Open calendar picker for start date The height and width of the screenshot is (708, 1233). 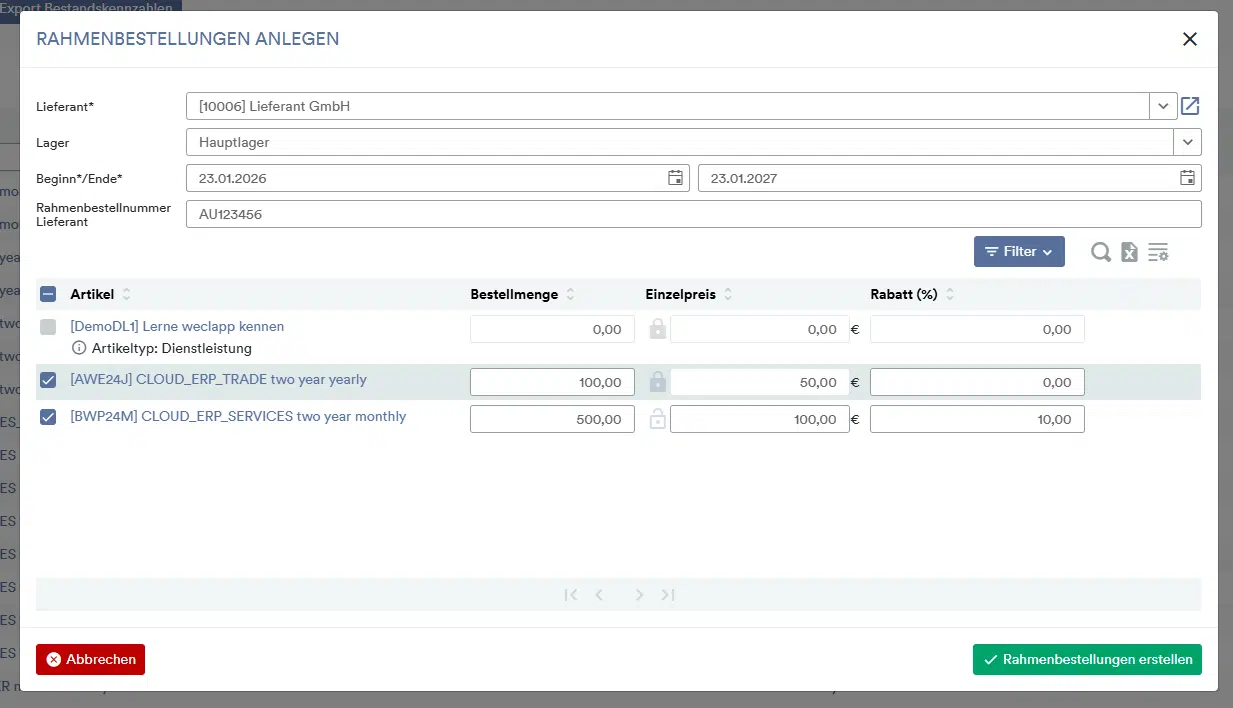click(x=676, y=178)
